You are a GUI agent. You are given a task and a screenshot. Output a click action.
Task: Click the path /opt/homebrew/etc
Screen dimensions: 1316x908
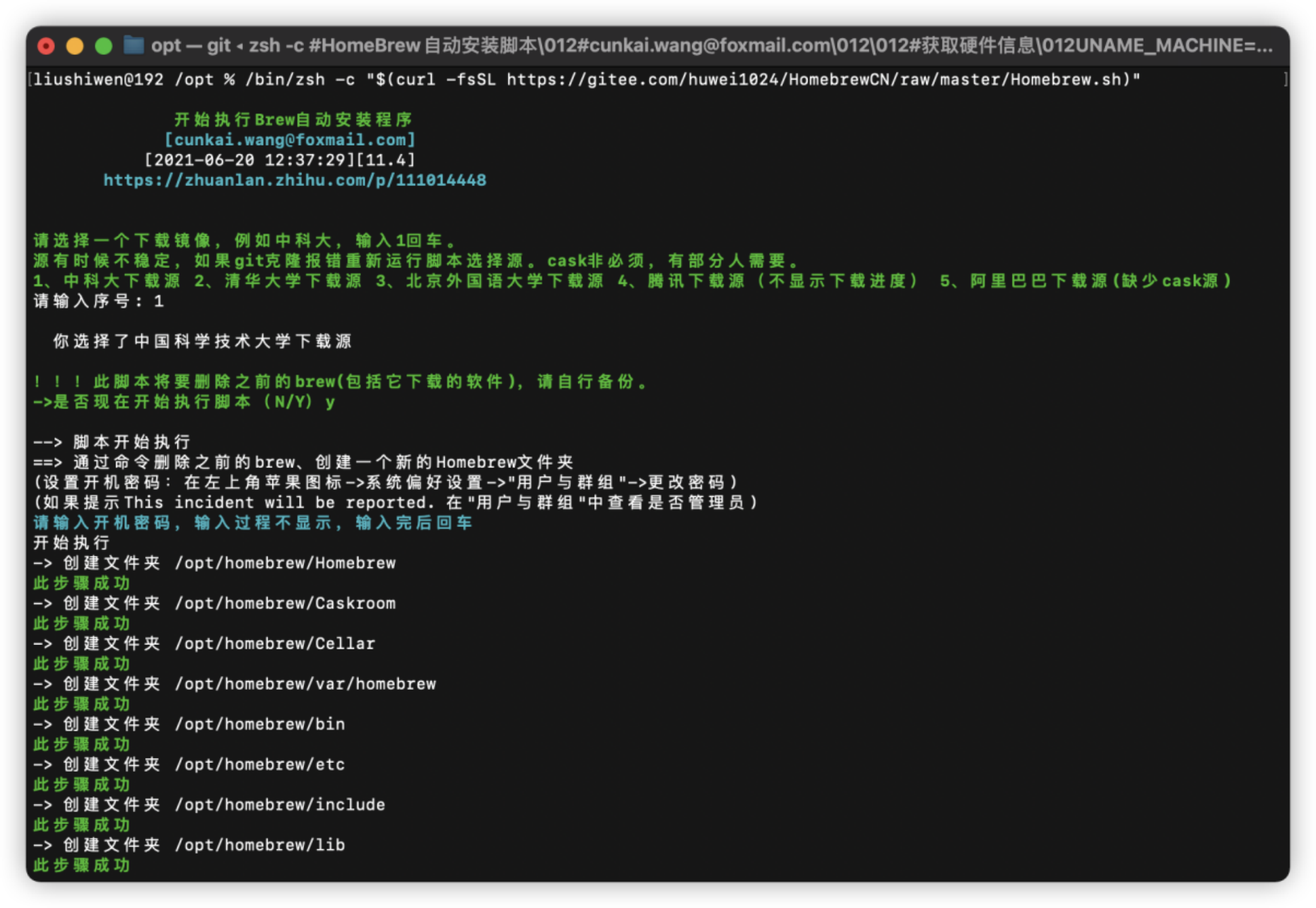click(260, 765)
